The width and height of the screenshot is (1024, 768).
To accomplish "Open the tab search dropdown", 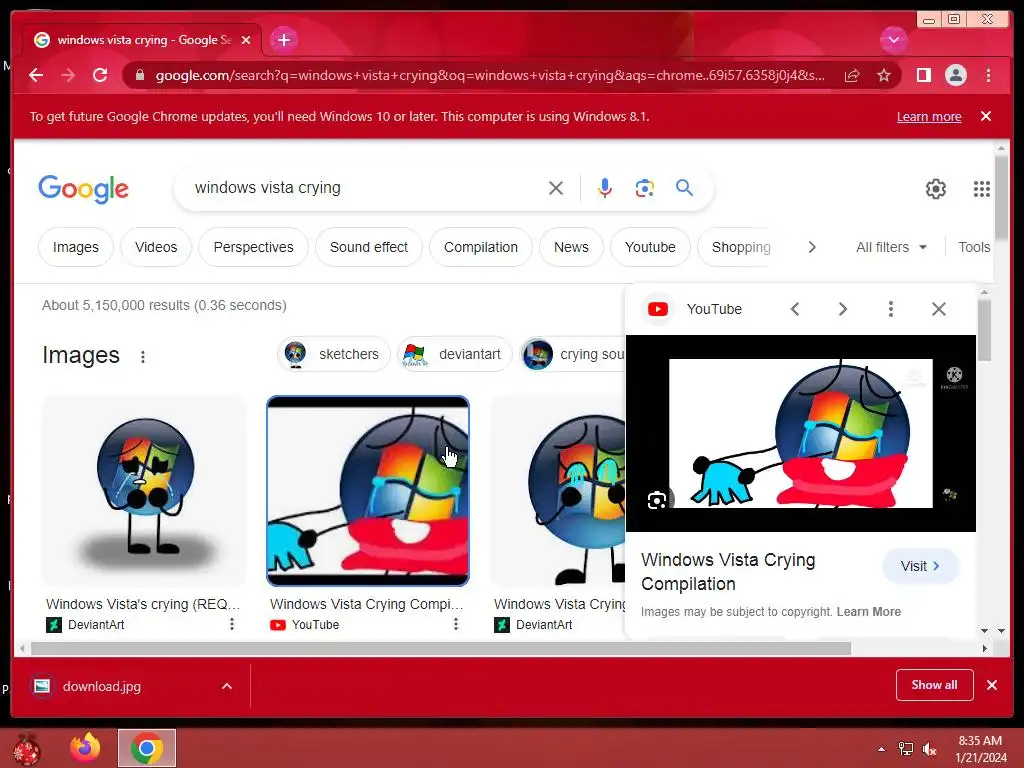I will [893, 40].
